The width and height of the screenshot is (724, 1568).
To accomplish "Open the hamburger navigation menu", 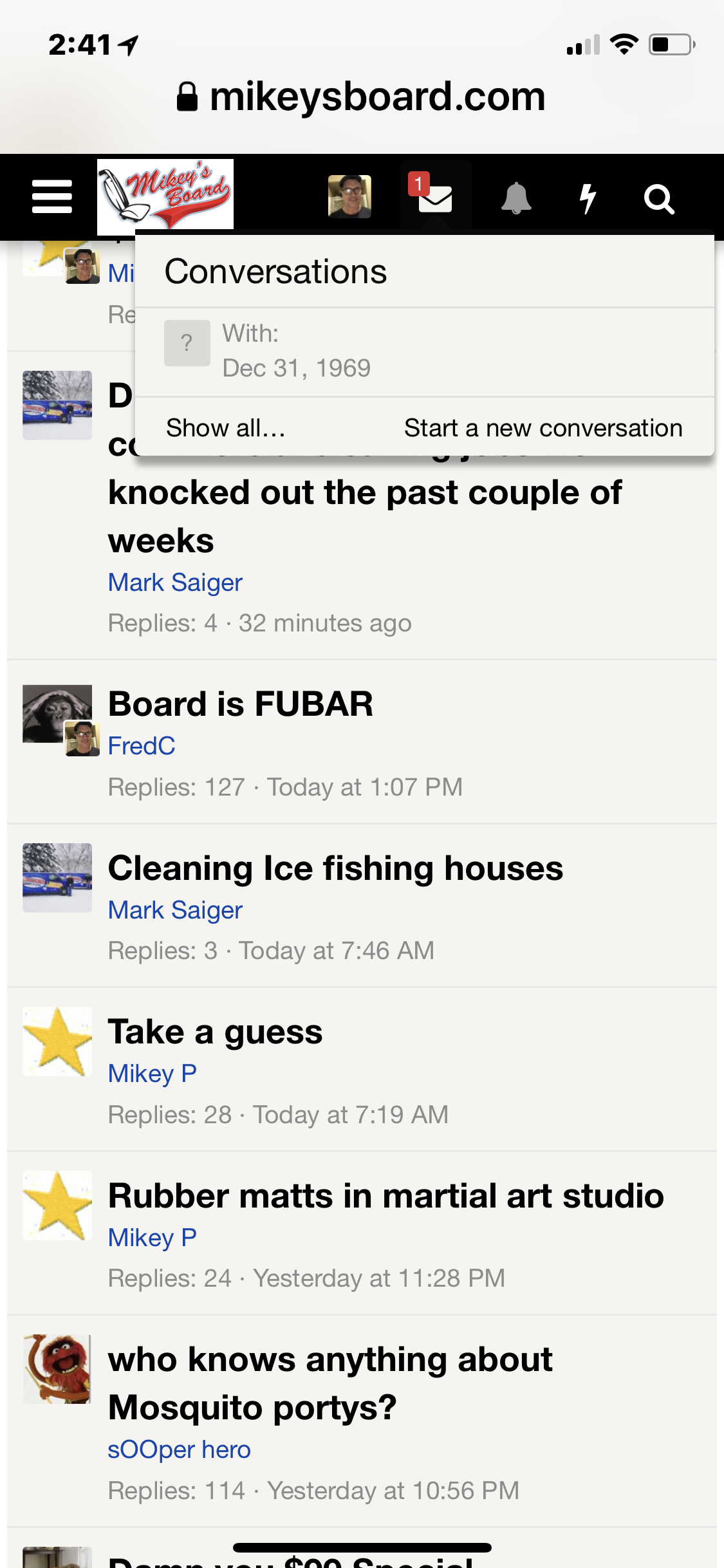I will 52,196.
